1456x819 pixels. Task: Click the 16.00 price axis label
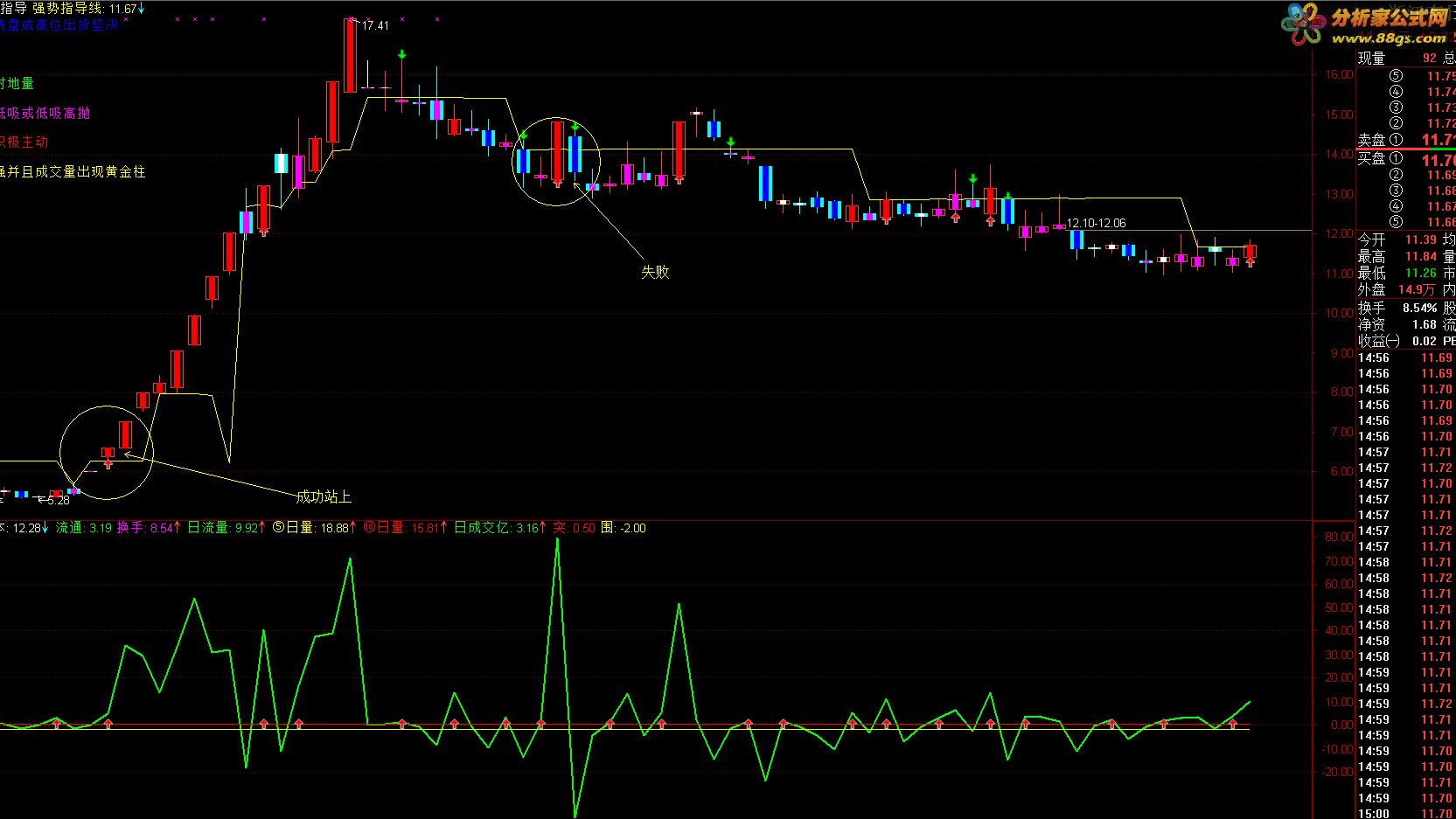(x=1339, y=74)
